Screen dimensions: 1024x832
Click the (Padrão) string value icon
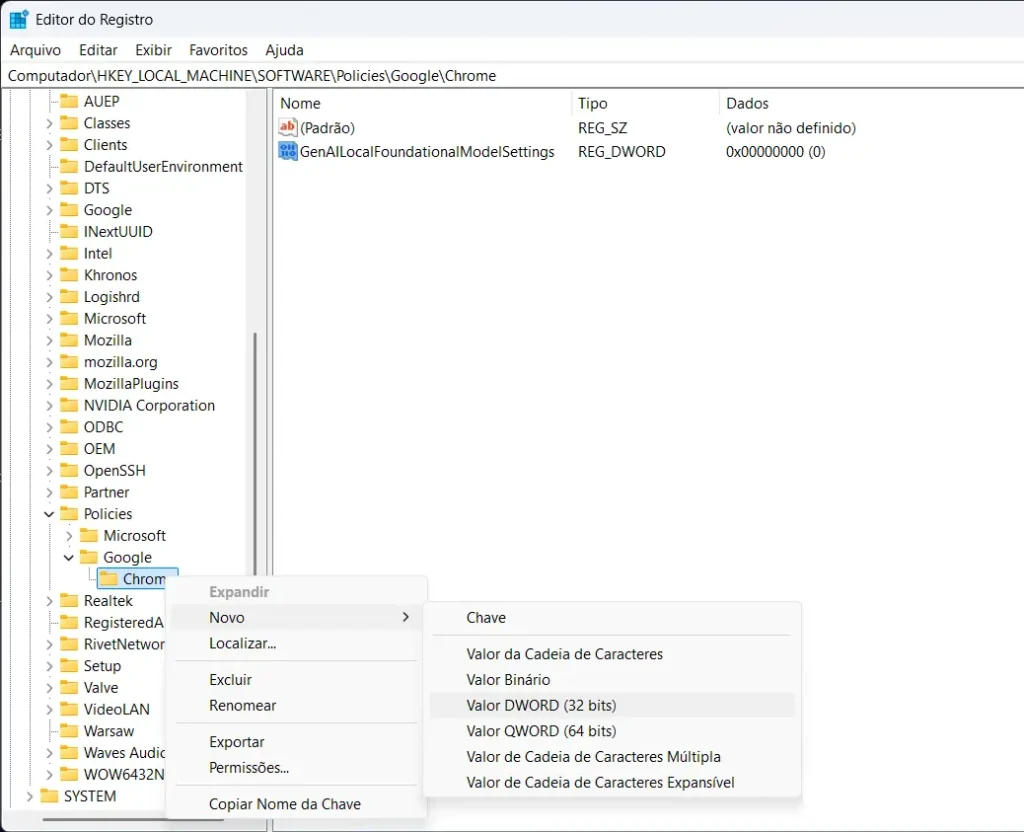click(x=287, y=127)
